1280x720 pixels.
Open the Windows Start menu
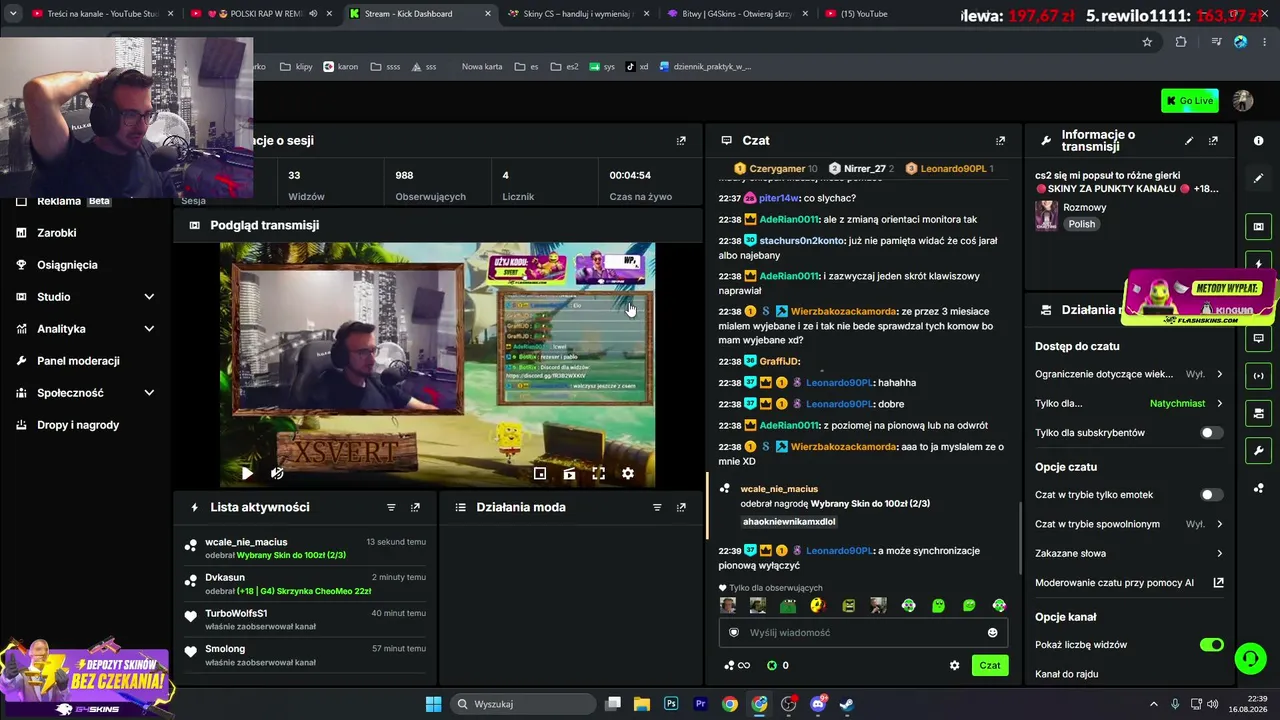click(433, 704)
